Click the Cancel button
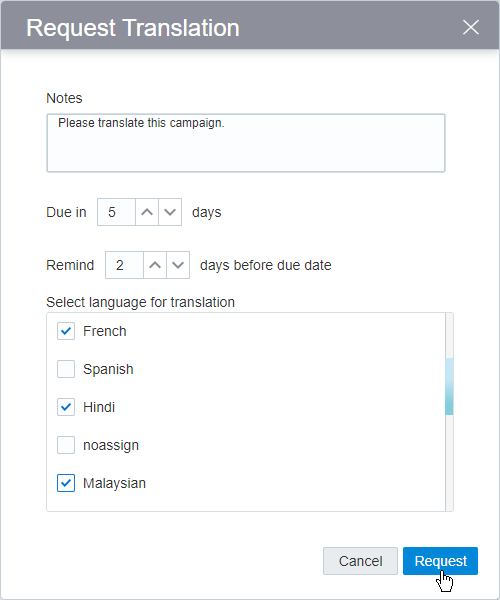500x600 pixels. (360, 561)
